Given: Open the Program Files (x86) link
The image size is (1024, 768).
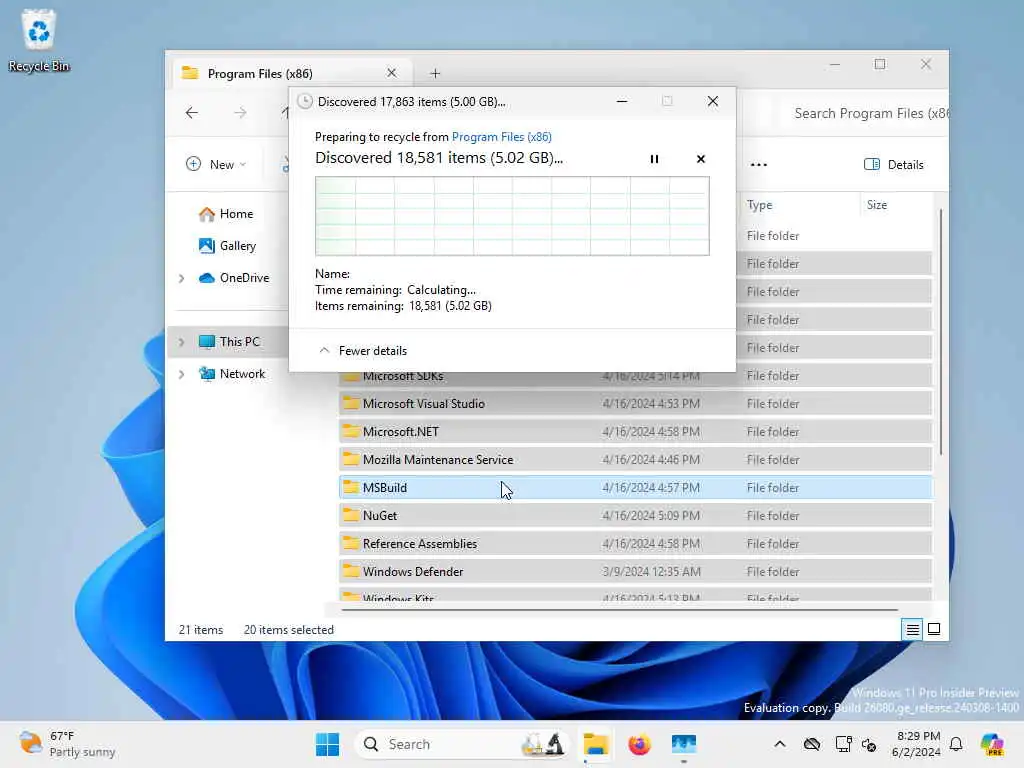Looking at the screenshot, I should (x=502, y=136).
